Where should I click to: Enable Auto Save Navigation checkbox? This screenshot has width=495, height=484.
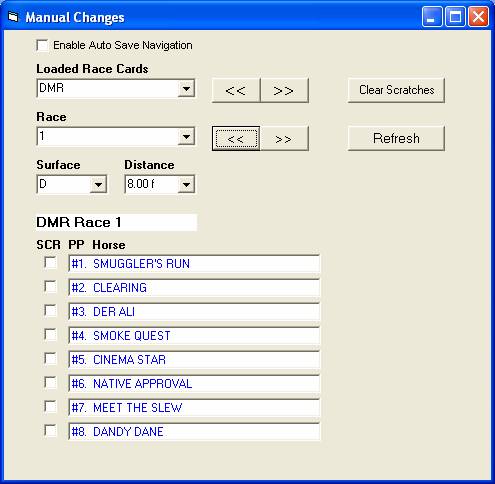(42, 45)
